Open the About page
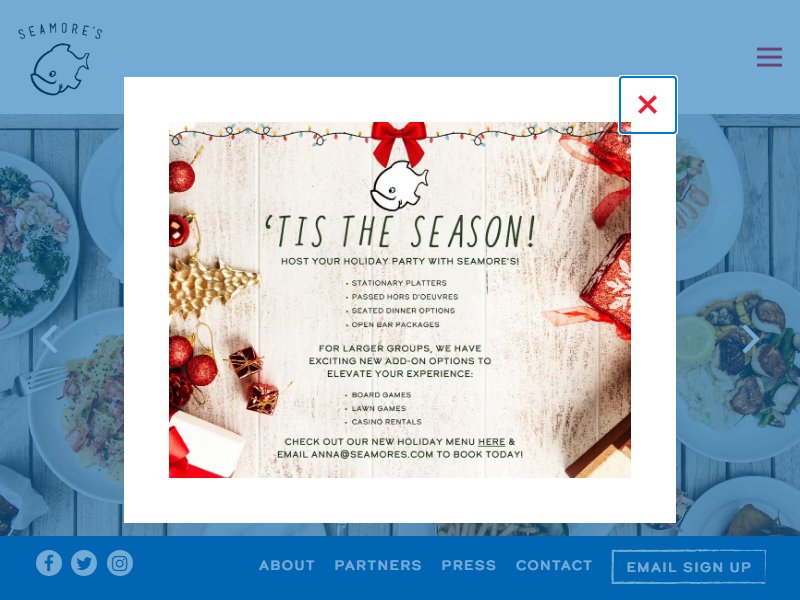Image resolution: width=800 pixels, height=600 pixels. (287, 565)
